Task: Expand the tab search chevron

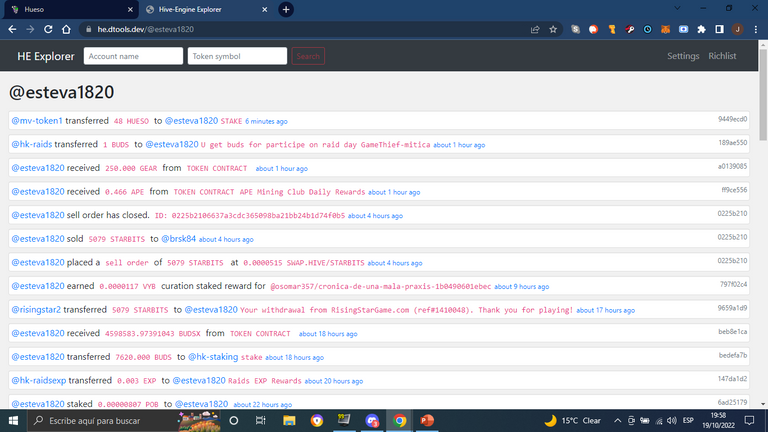Action: click(x=675, y=9)
